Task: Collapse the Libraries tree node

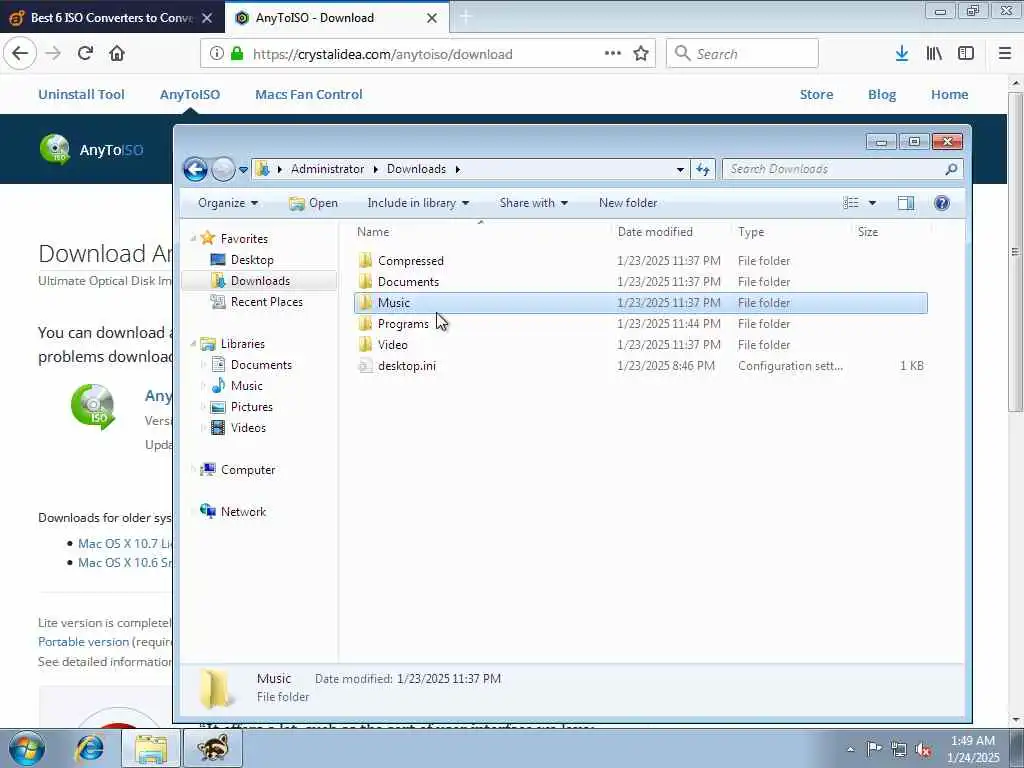Action: 193,344
